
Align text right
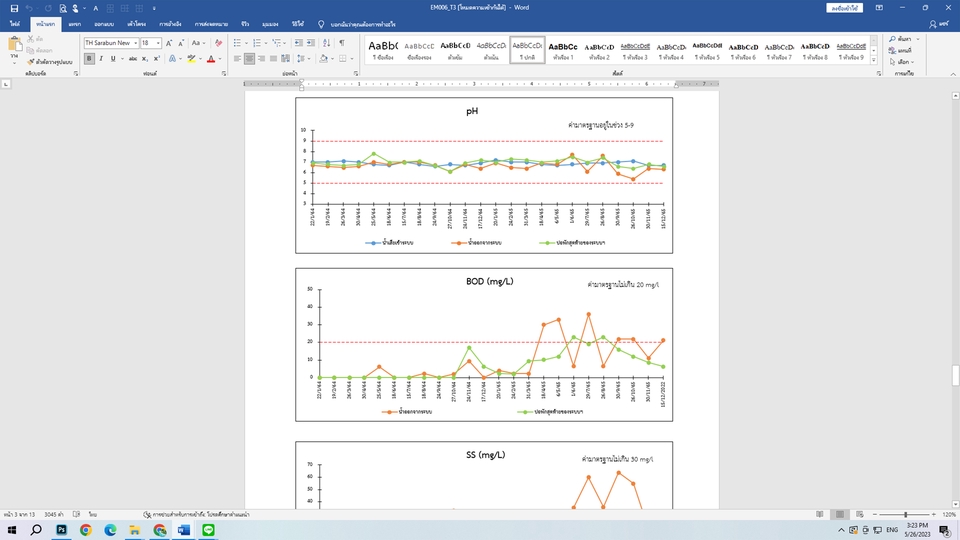[x=261, y=59]
